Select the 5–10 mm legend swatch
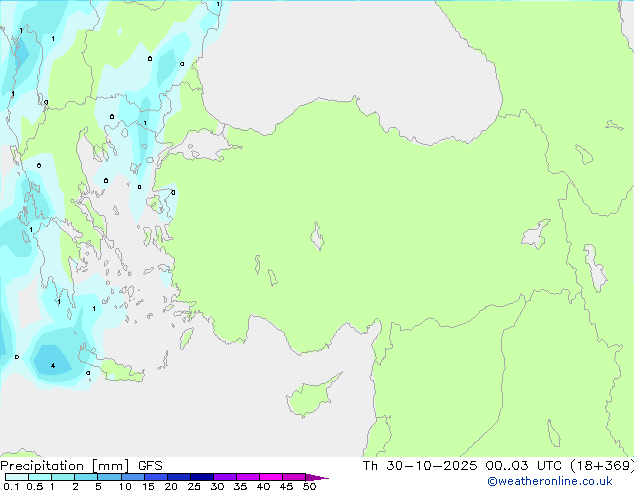This screenshot has width=634, height=490. (x=109, y=477)
